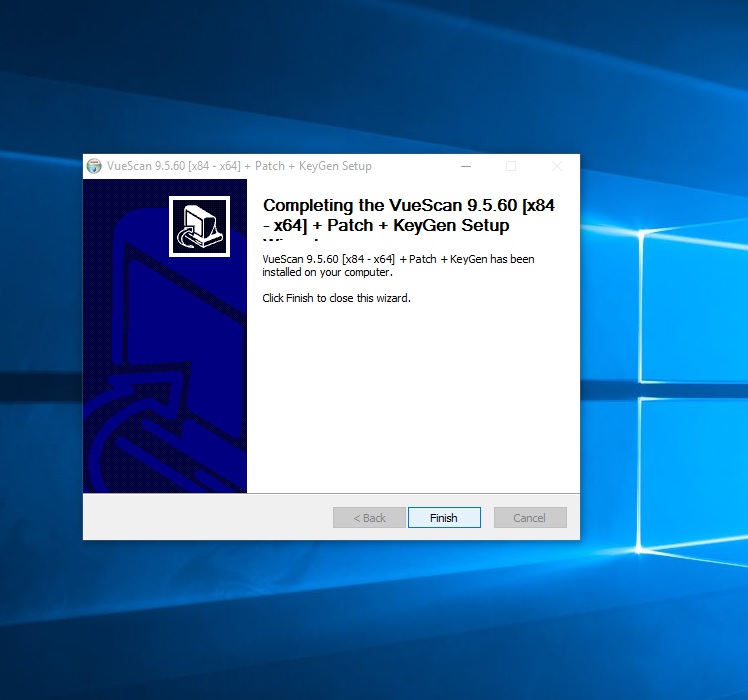Viewport: 748px width, 700px height.
Task: Click the Finish button
Action: (x=443, y=518)
